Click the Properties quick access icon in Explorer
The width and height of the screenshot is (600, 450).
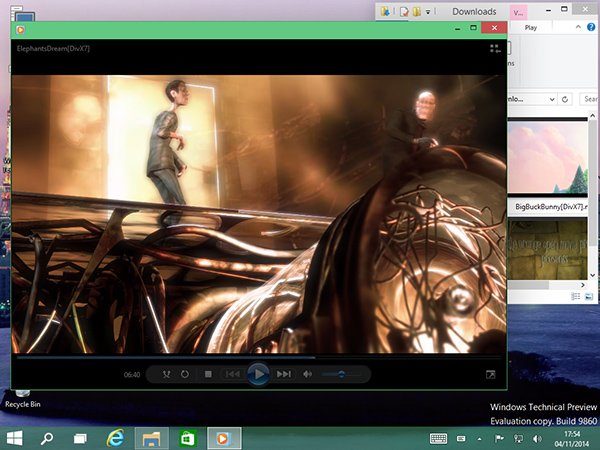coord(404,12)
